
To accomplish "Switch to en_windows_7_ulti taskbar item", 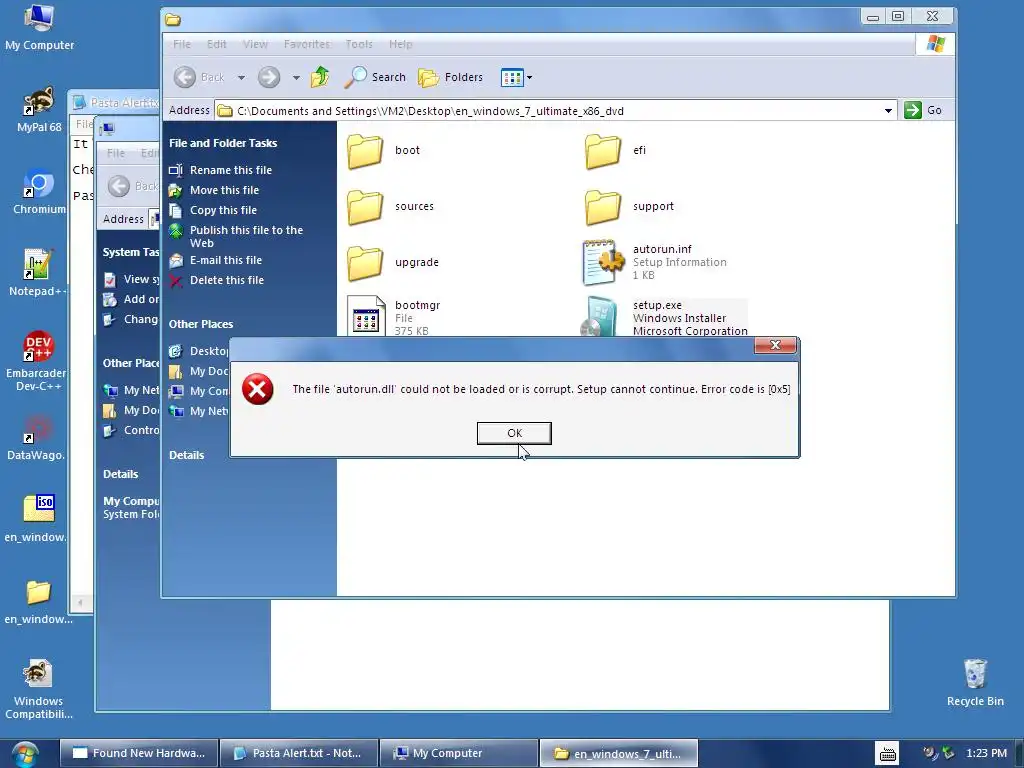I will coord(618,753).
